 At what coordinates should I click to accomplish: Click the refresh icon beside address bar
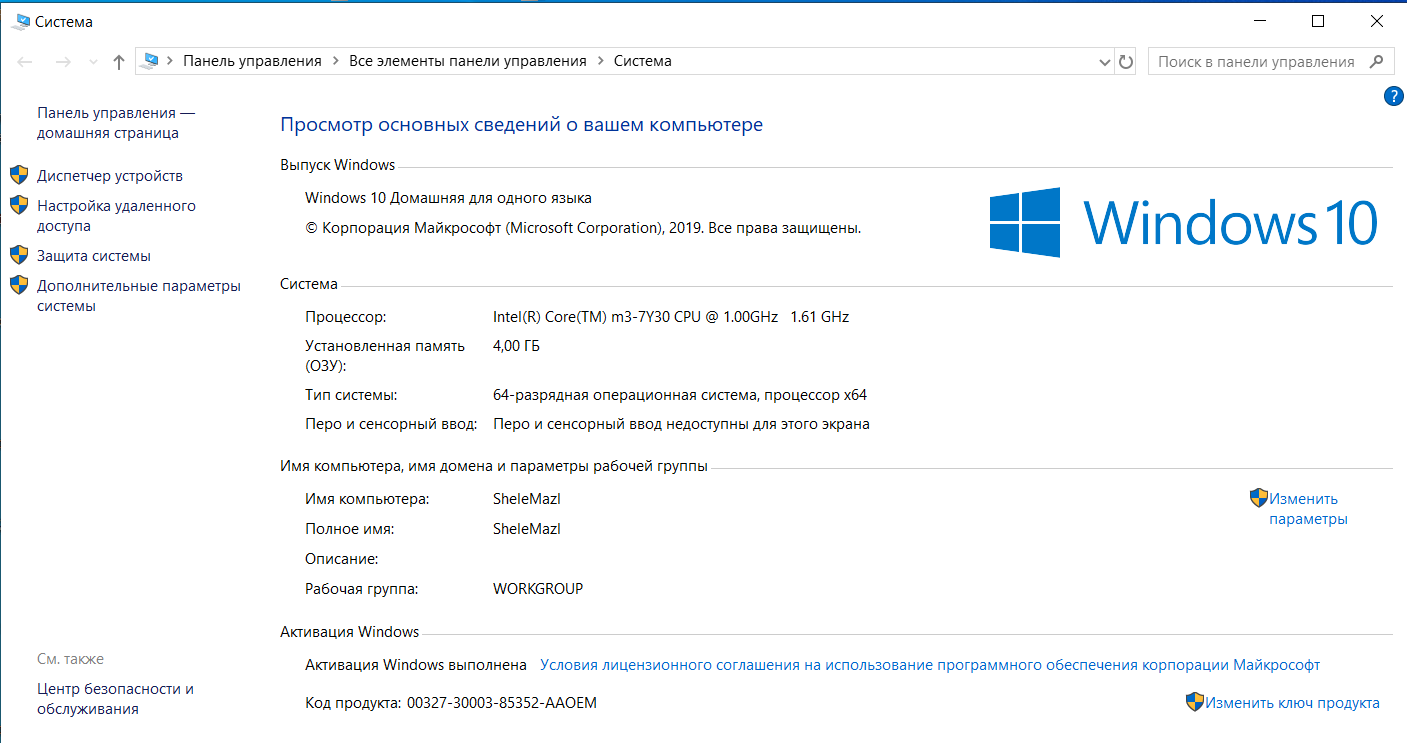[x=1126, y=61]
